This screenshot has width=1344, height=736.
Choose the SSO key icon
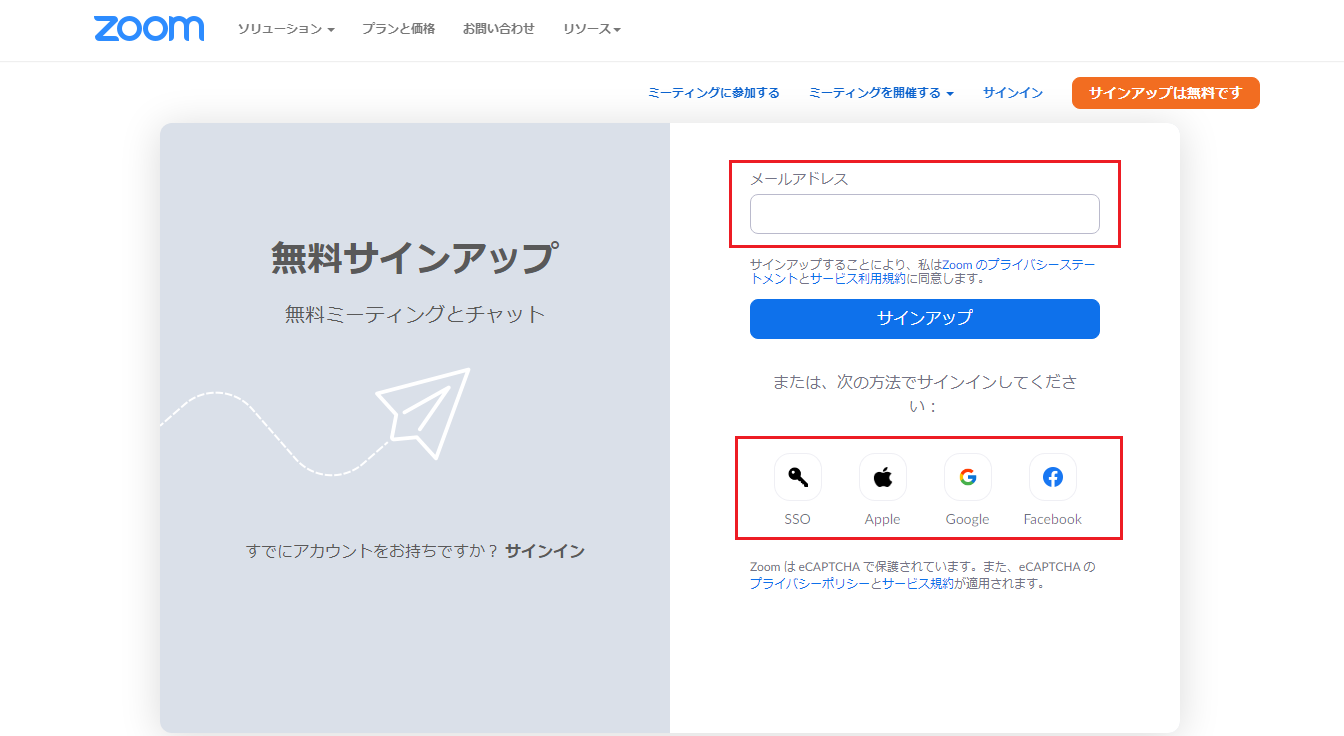[x=797, y=477]
